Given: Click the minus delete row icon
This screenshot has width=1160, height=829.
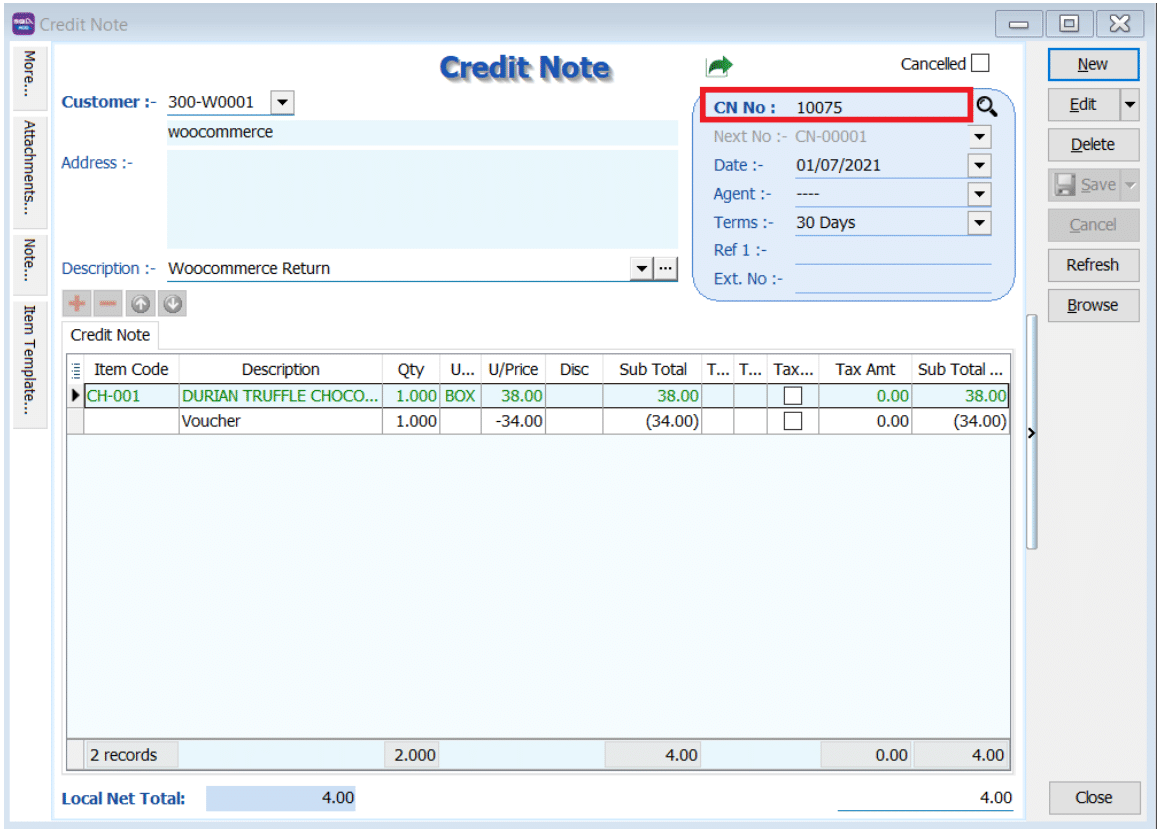Looking at the screenshot, I should [108, 304].
